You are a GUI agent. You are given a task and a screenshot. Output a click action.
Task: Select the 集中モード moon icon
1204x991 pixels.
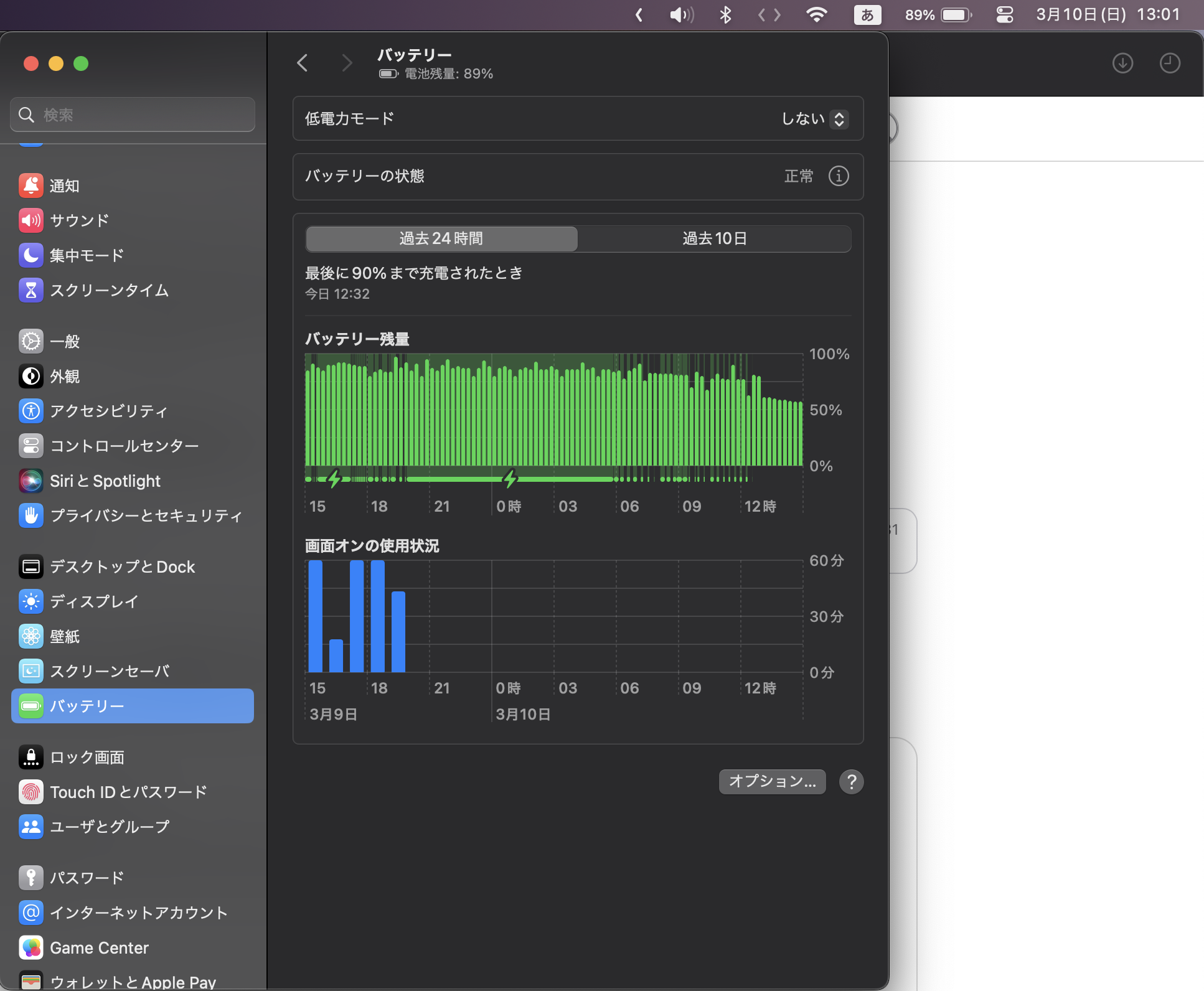31,255
